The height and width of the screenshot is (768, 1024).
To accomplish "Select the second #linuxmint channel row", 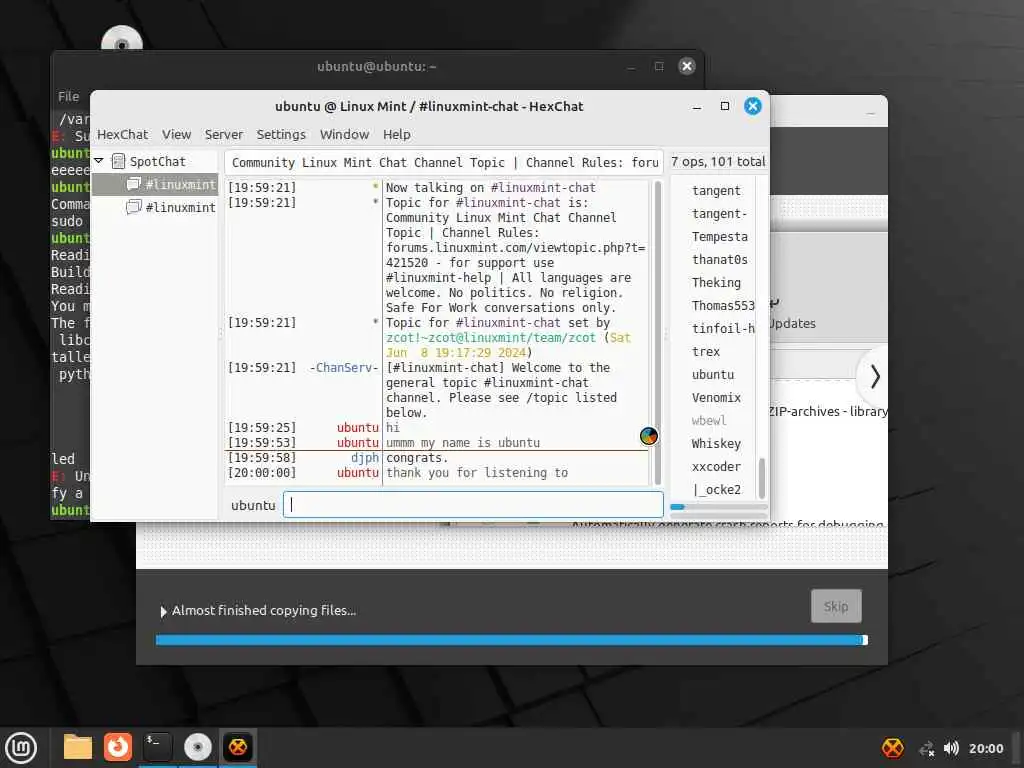I will tap(155, 207).
